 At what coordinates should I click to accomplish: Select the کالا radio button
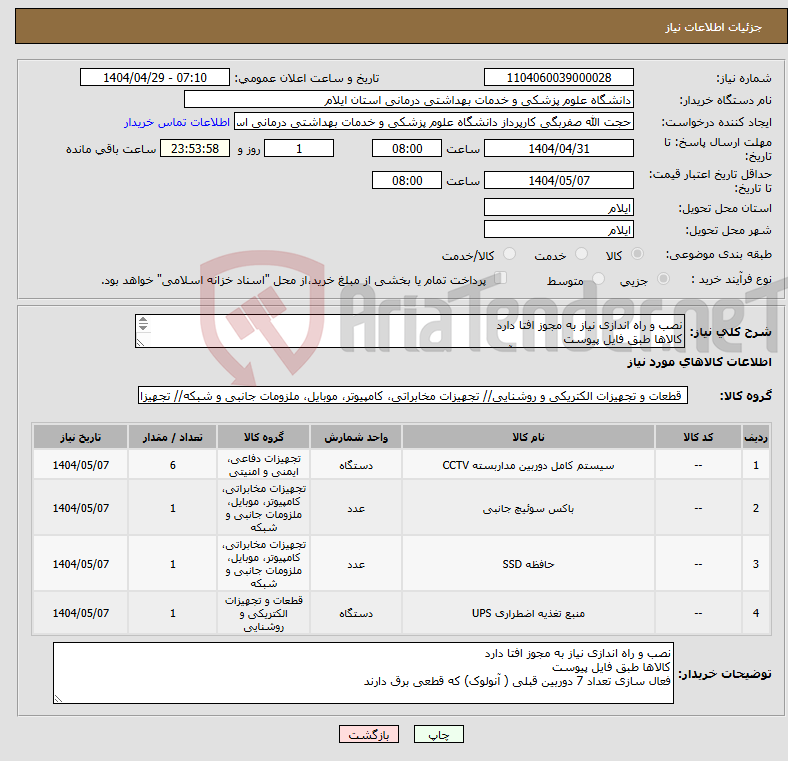click(x=637, y=254)
